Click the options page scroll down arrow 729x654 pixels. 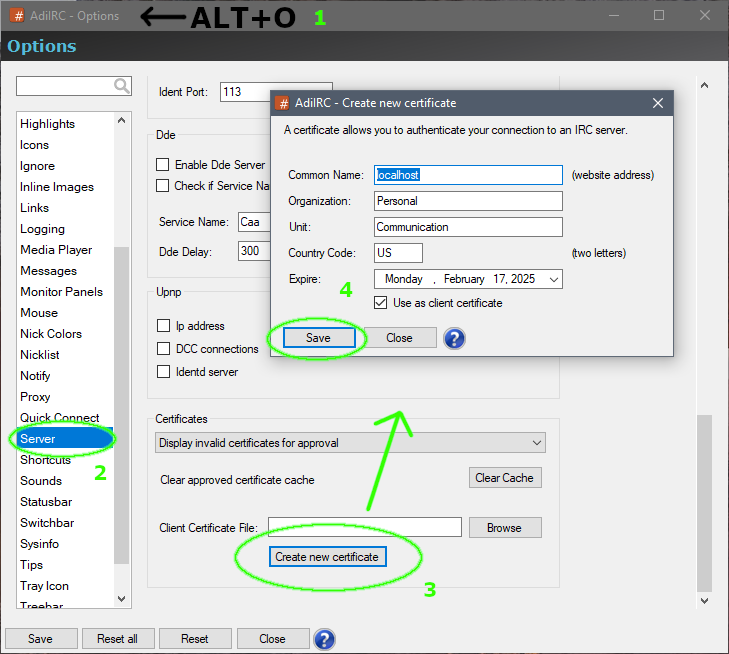pyautogui.click(x=704, y=601)
